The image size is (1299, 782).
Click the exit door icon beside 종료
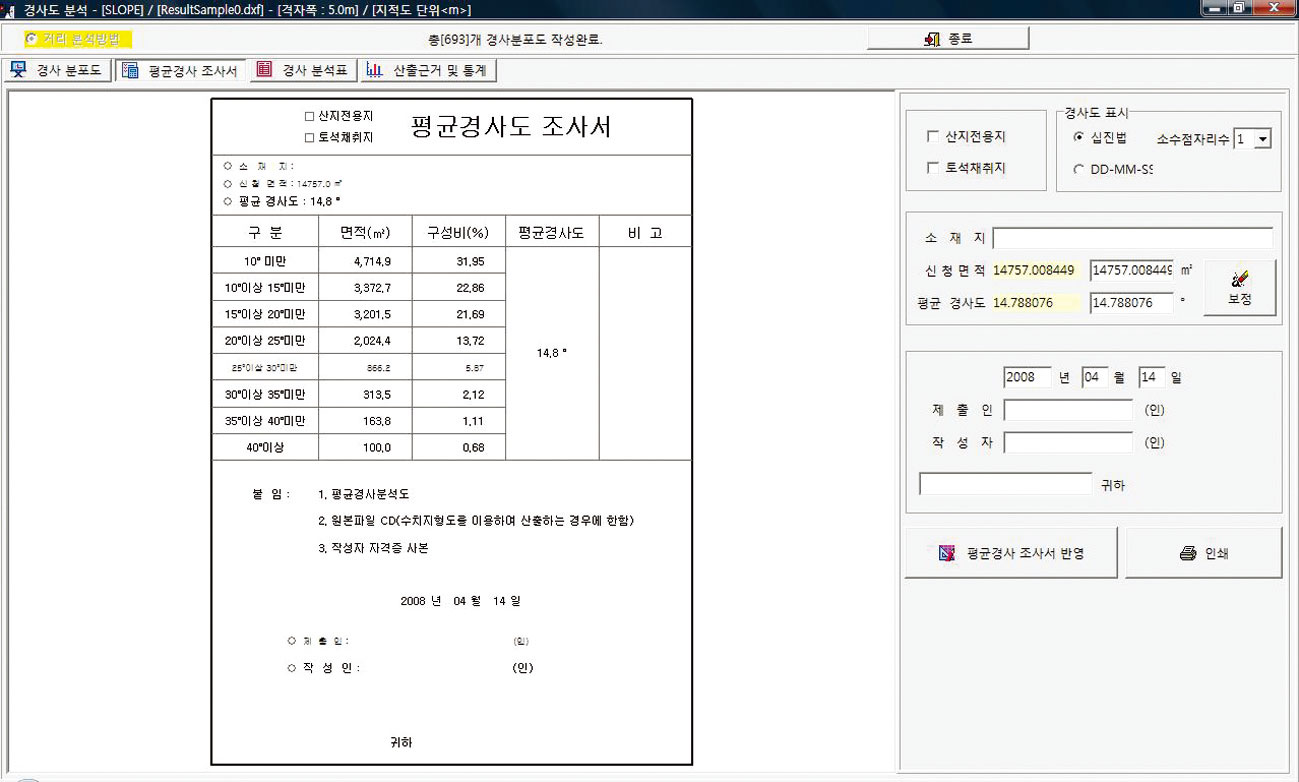(x=932, y=39)
